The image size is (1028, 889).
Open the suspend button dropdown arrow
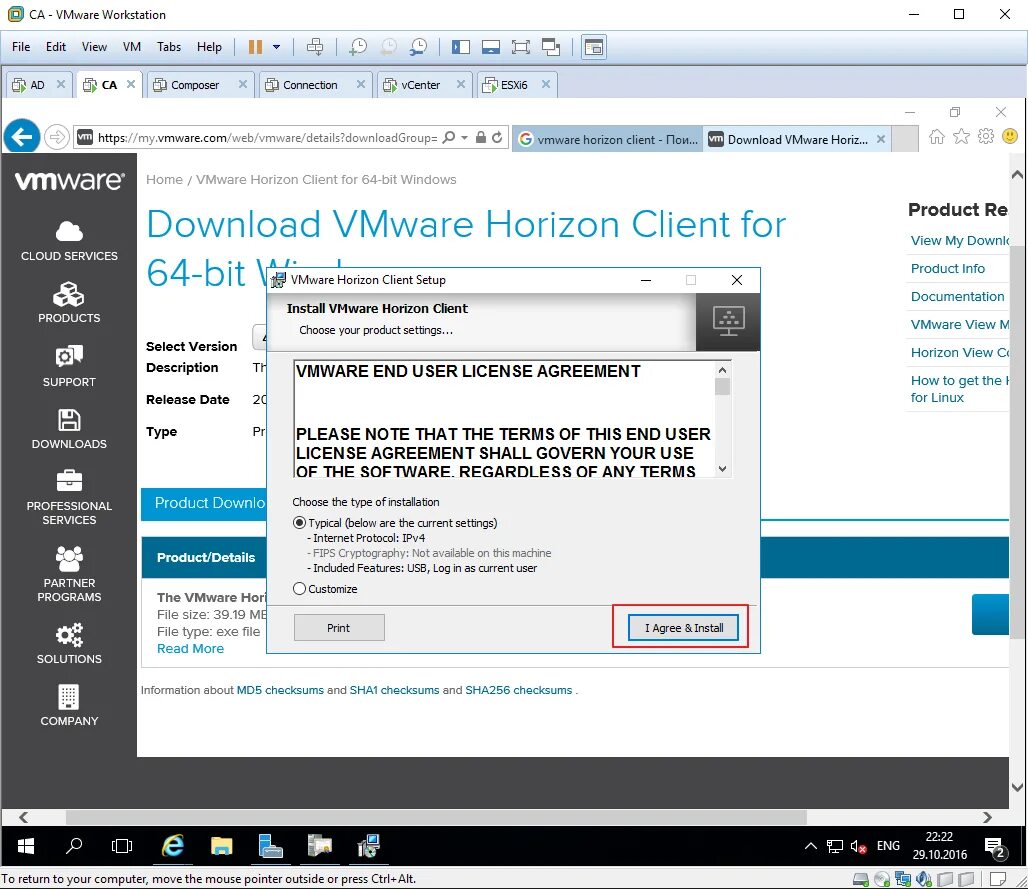coord(275,46)
